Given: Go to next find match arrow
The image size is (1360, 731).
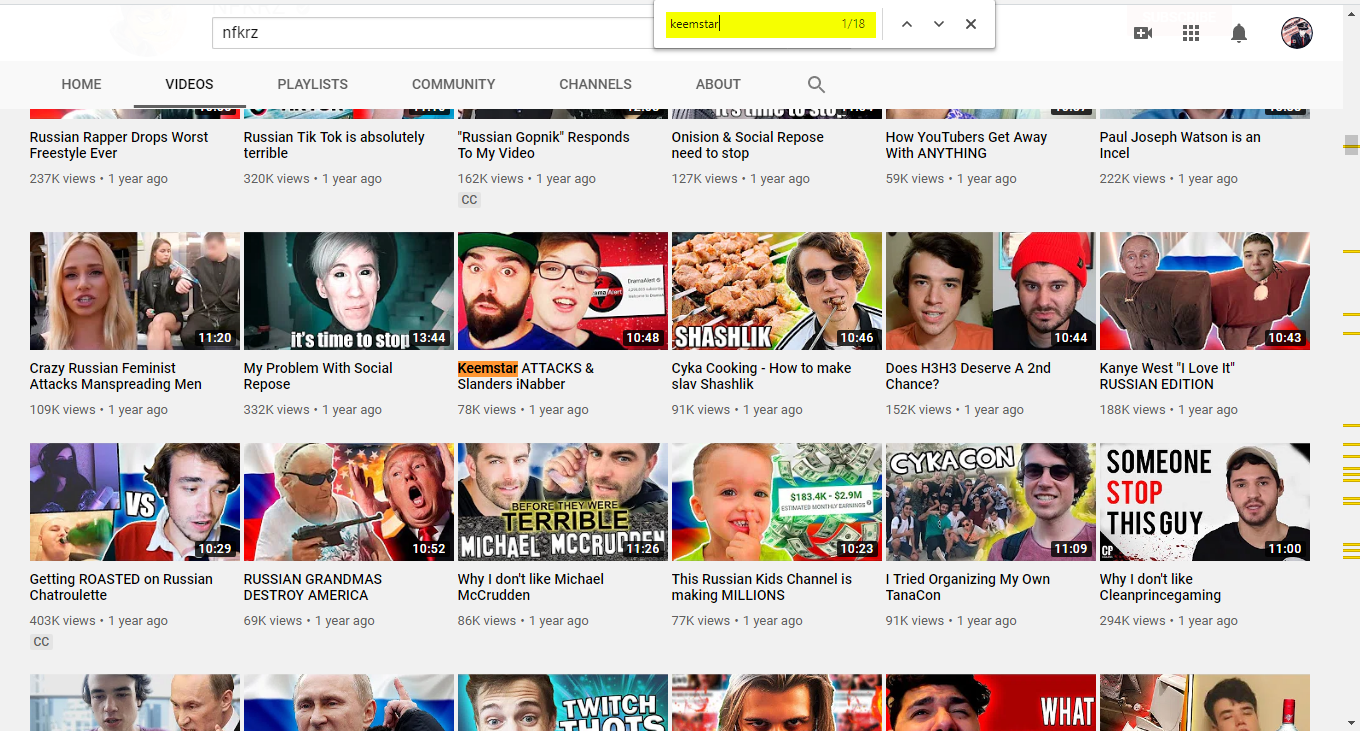Looking at the screenshot, I should coord(939,24).
